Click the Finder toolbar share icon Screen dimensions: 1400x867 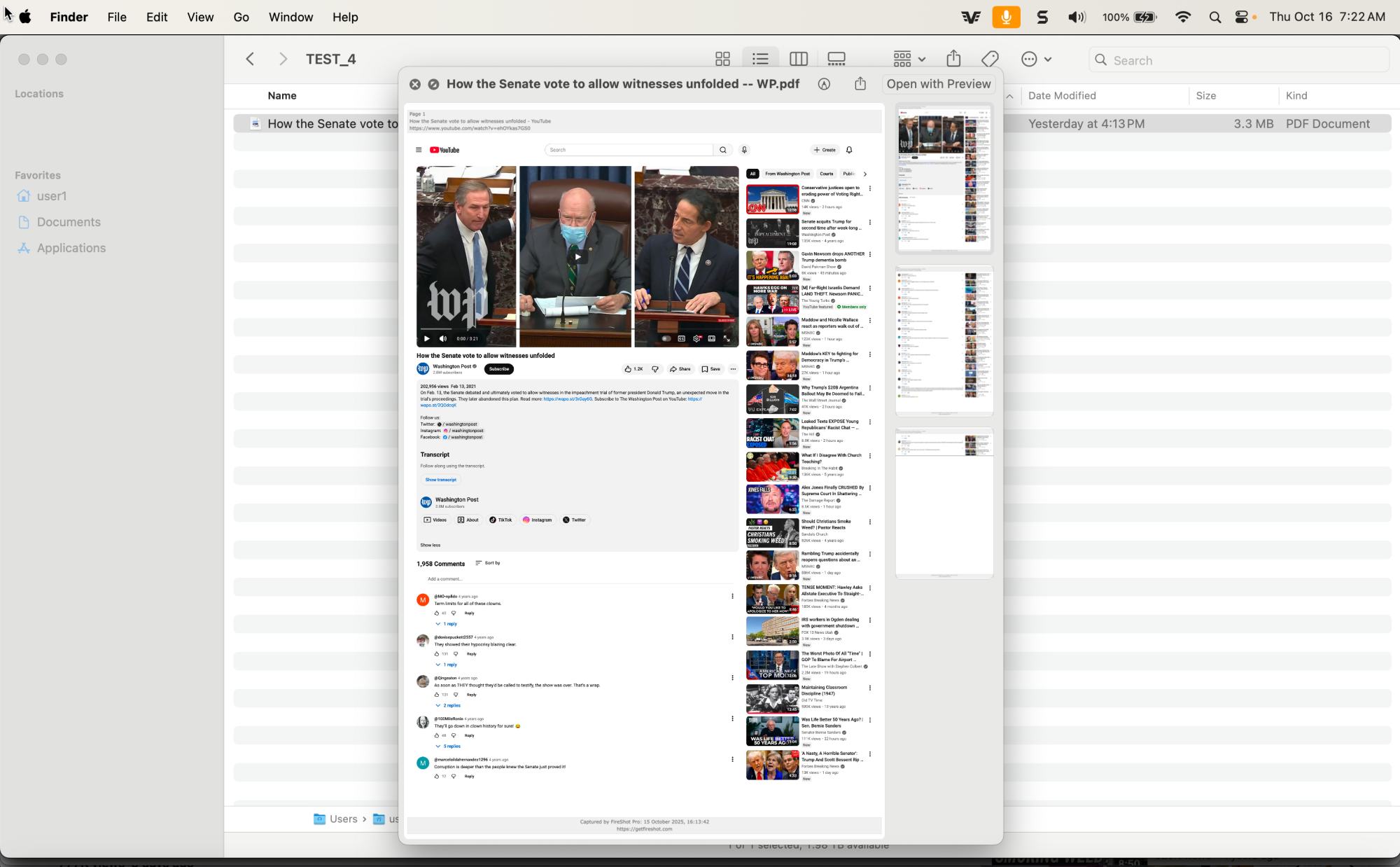tap(953, 60)
